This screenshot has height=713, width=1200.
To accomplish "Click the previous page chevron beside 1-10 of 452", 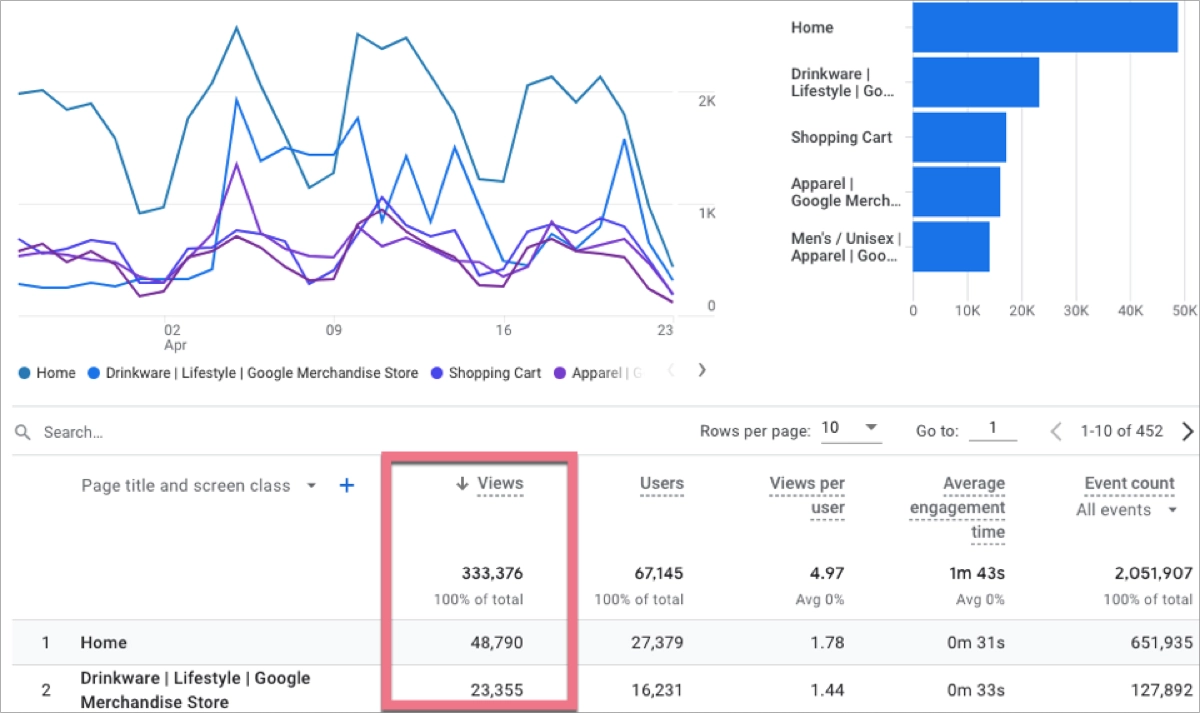I will coord(1056,431).
